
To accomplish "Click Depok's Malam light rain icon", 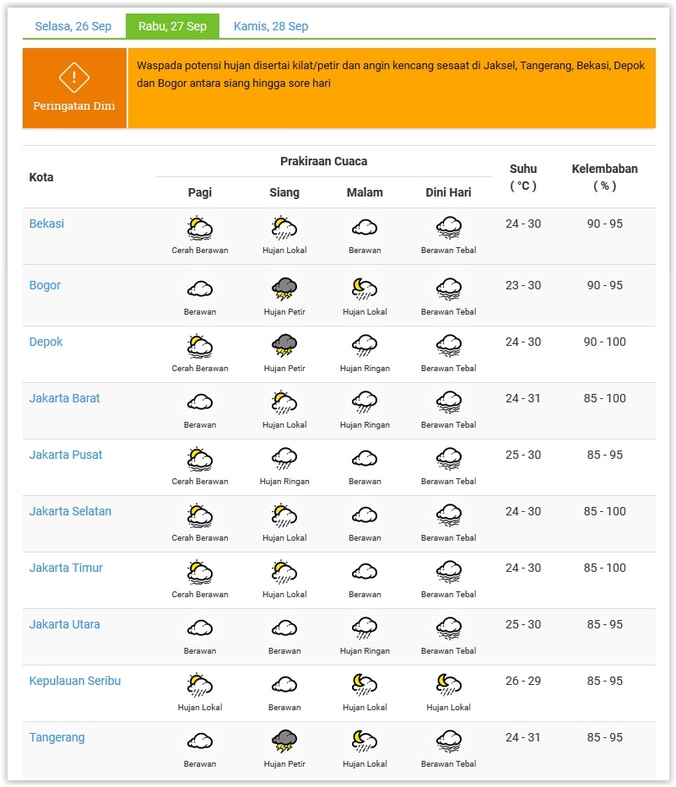I will click(x=364, y=346).
